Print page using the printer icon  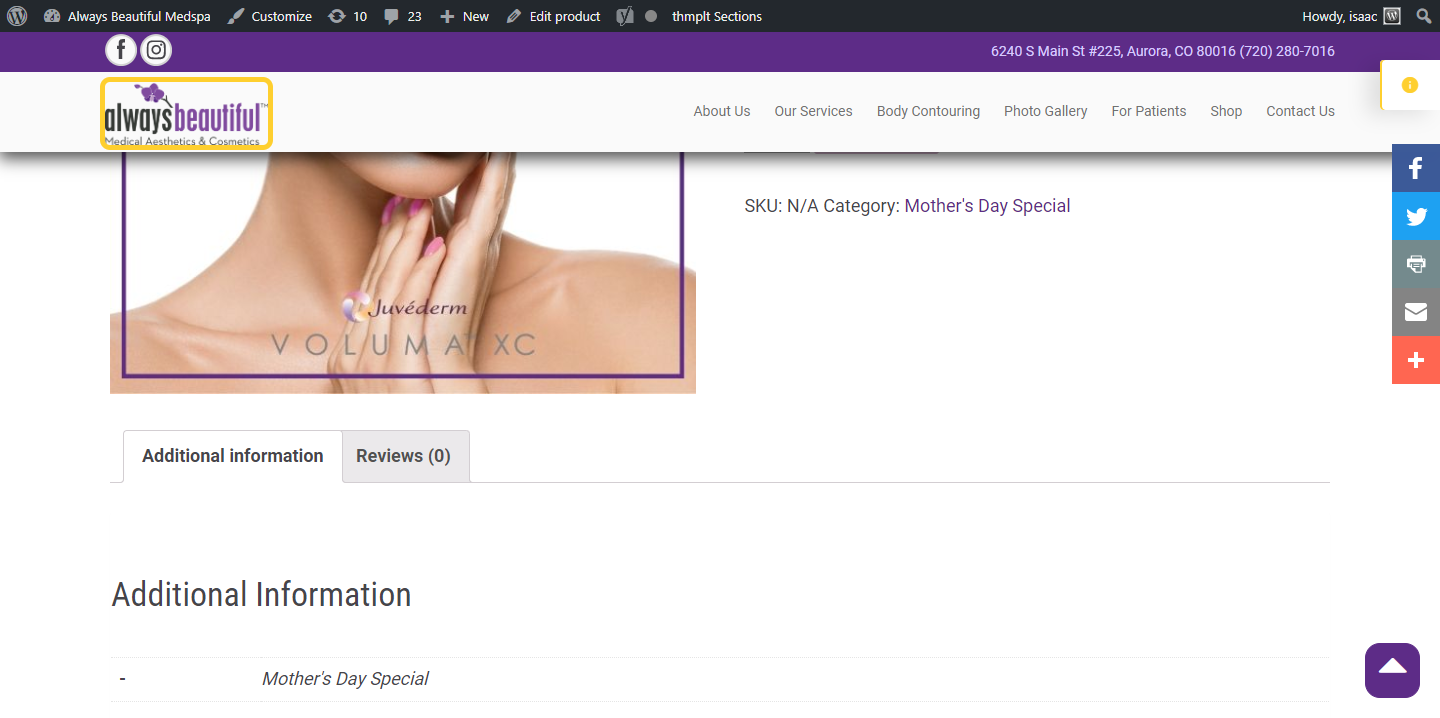(1416, 264)
